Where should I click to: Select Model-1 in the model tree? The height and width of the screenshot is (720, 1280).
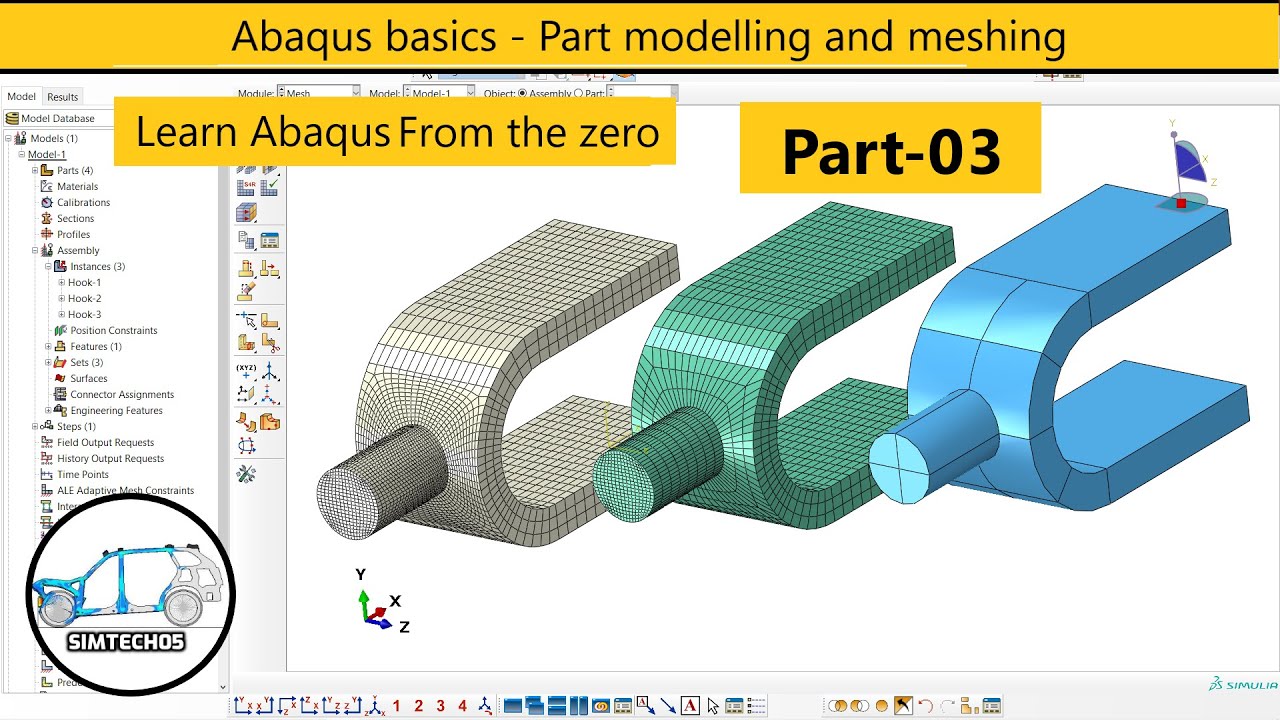pos(47,154)
